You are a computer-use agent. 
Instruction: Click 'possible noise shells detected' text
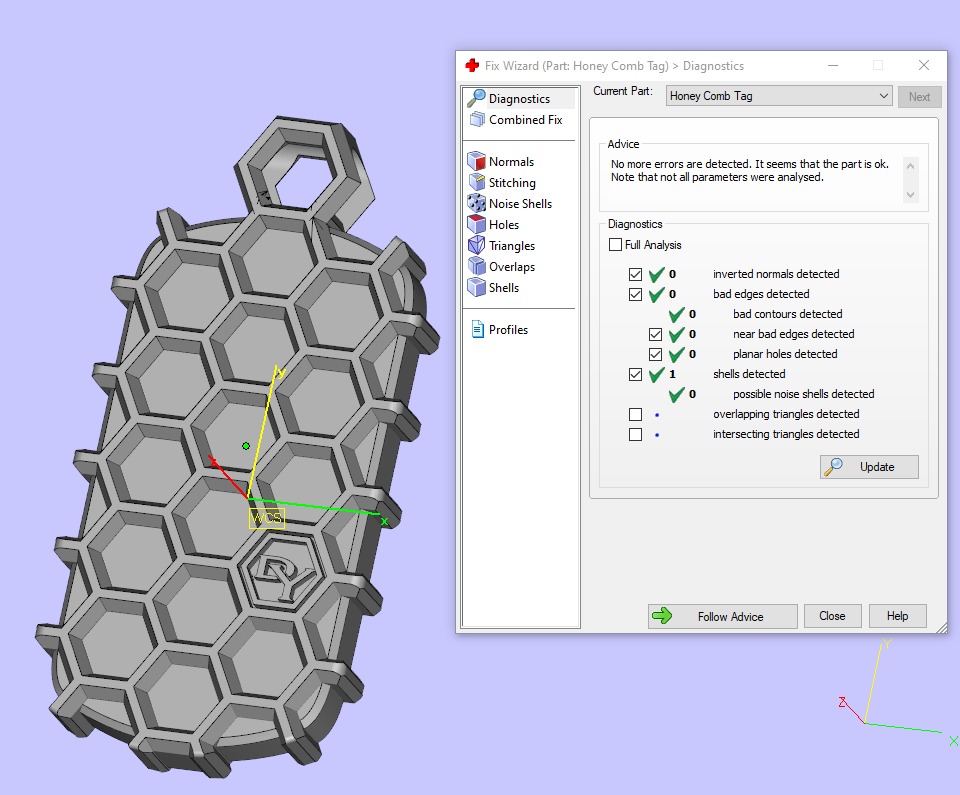(803, 394)
